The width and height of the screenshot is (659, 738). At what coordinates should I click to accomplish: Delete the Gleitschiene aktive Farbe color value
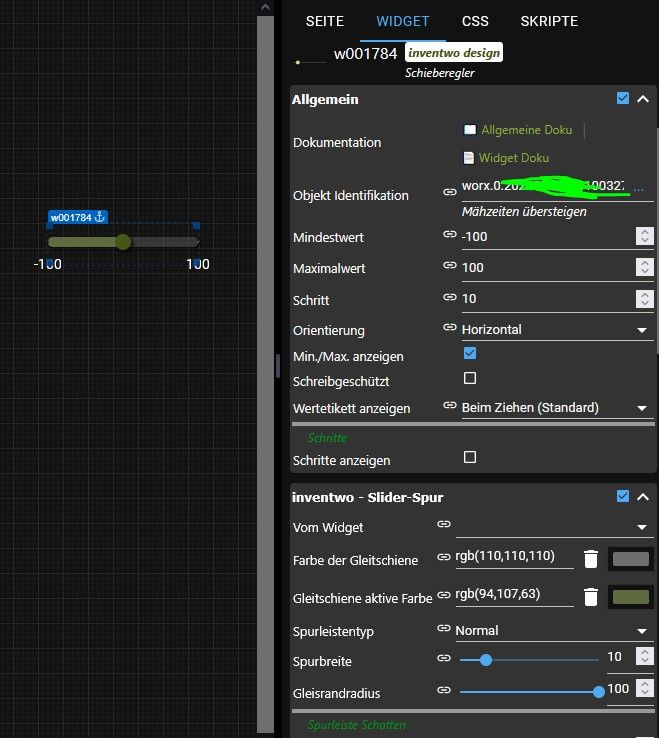[x=591, y=597]
